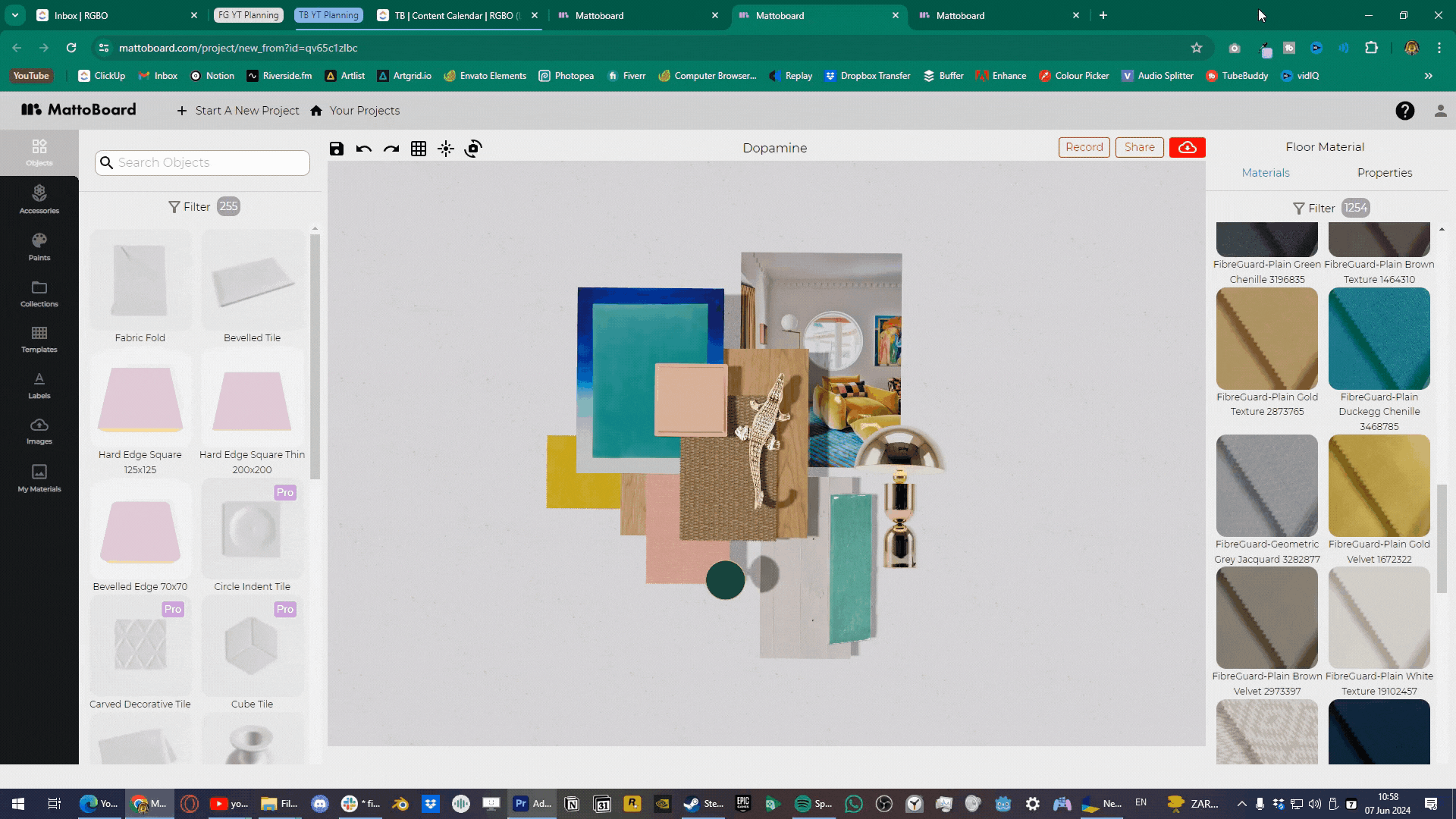This screenshot has height=819, width=1456.
Task: Open the Chrome menu
Action: tap(1439, 47)
